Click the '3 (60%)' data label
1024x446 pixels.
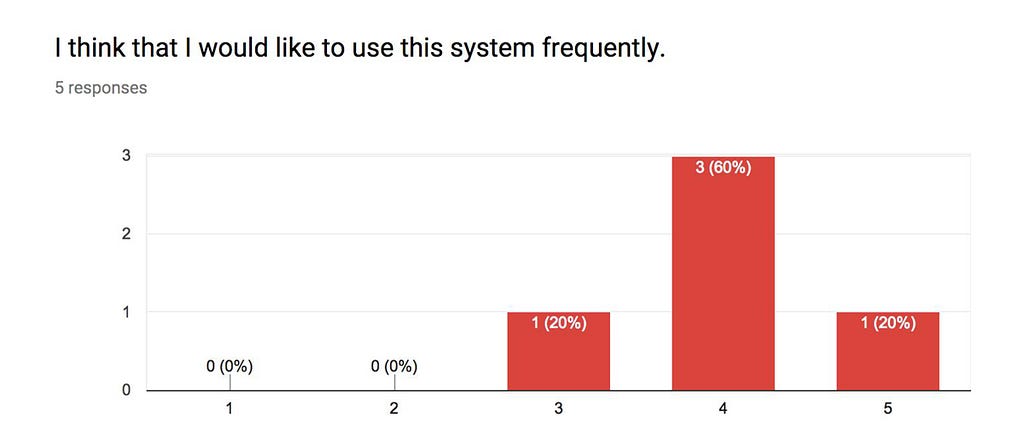723,168
